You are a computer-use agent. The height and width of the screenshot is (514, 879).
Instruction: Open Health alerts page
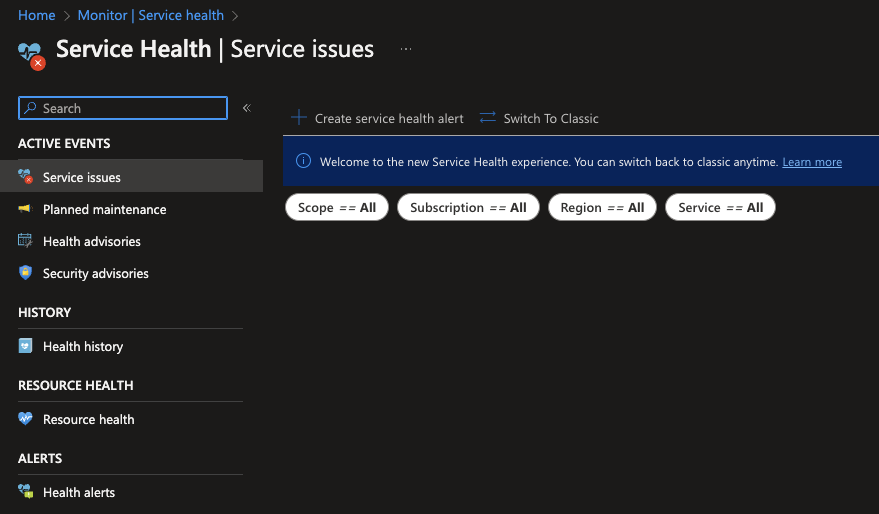[79, 492]
